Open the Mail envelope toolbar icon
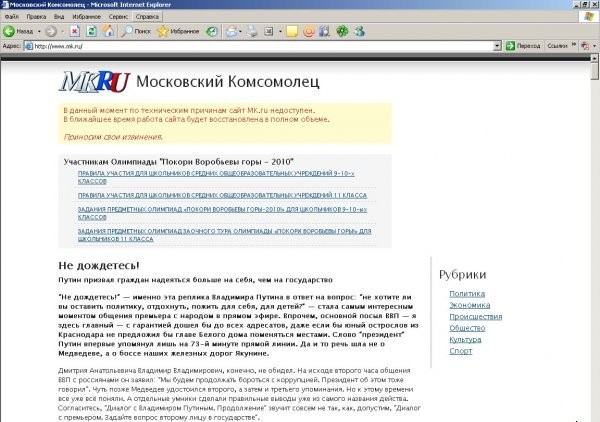The image size is (600, 422). click(231, 31)
